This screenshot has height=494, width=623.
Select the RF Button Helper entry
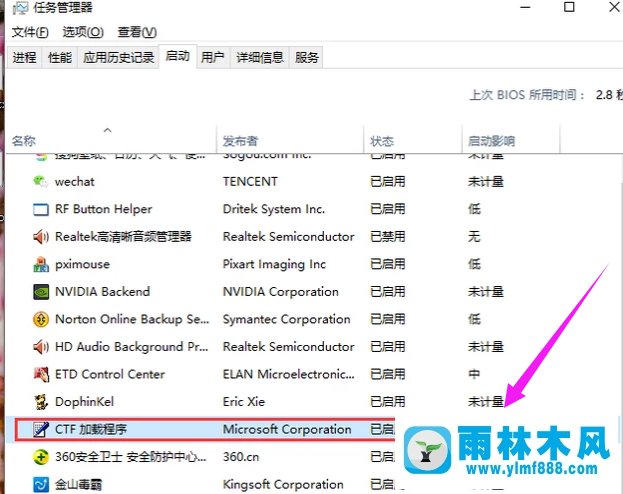[x=103, y=209]
